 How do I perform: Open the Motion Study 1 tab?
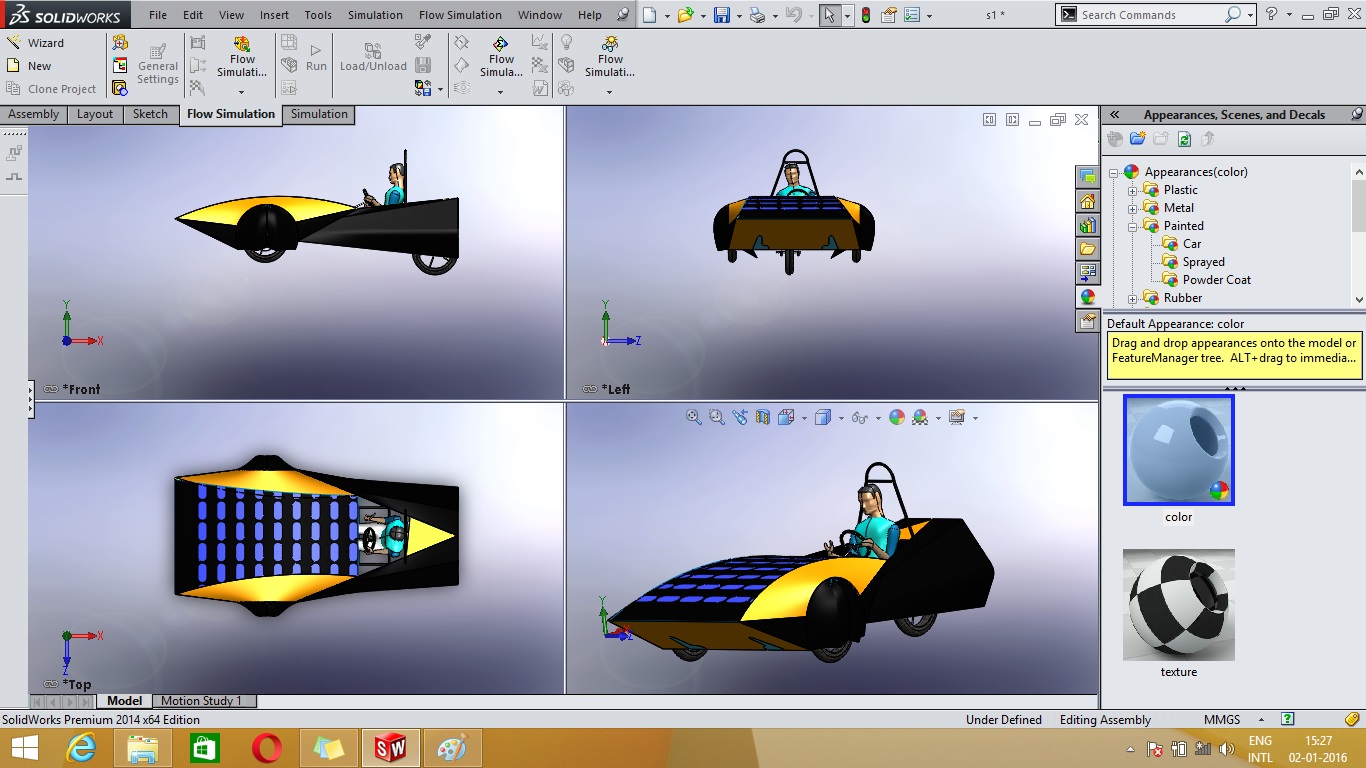pyautogui.click(x=201, y=701)
